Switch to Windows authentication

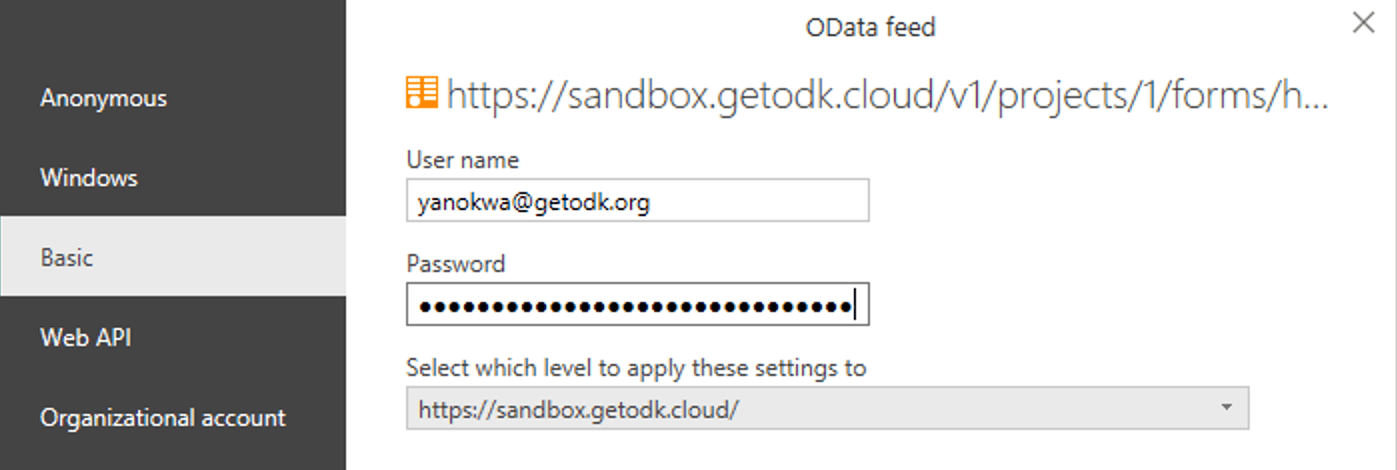(x=173, y=178)
